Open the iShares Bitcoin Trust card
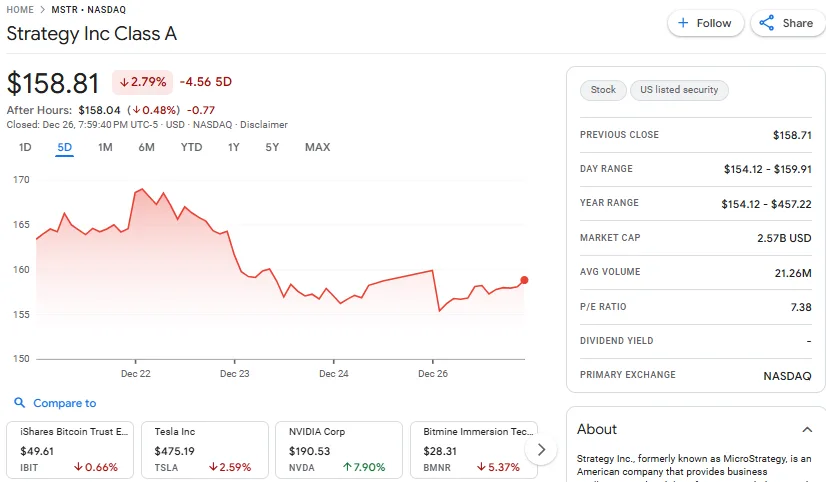The width and height of the screenshot is (826, 482). 70,449
